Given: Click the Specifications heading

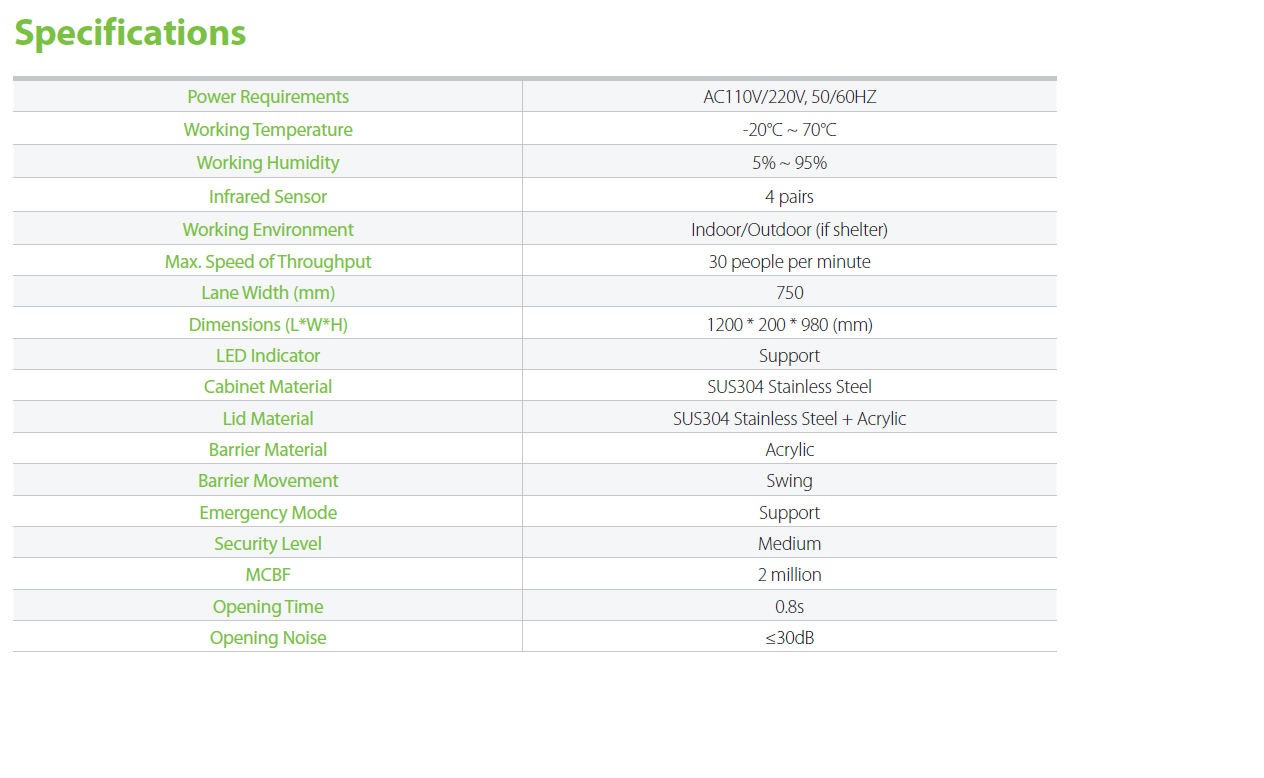Looking at the screenshot, I should (130, 33).
